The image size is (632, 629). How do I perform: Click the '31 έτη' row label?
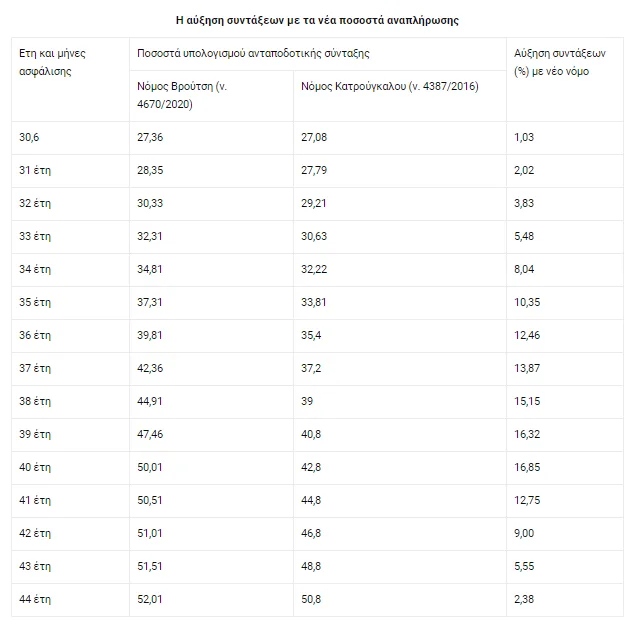[35, 169]
